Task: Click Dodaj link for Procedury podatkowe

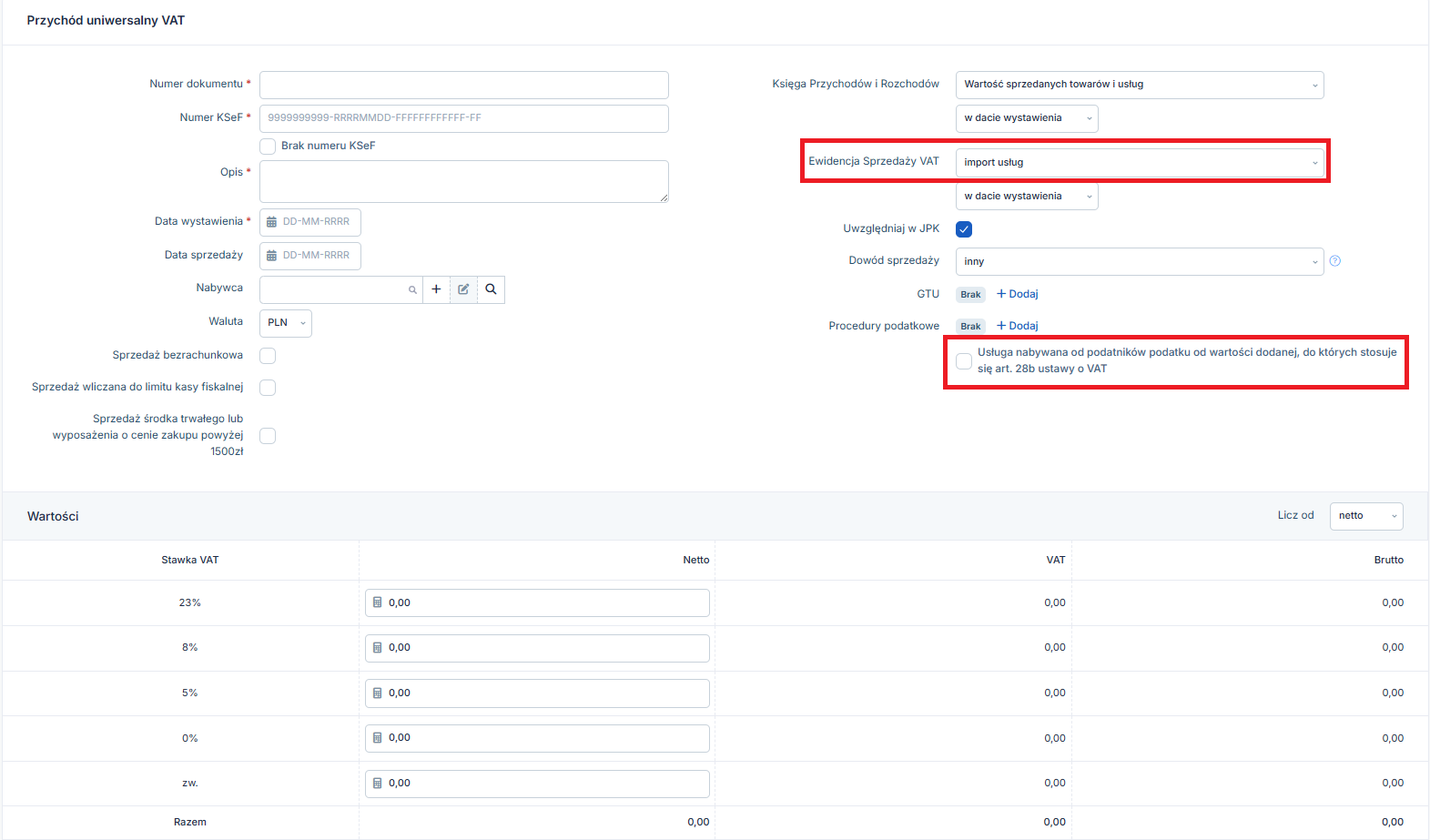Action: (1018, 326)
